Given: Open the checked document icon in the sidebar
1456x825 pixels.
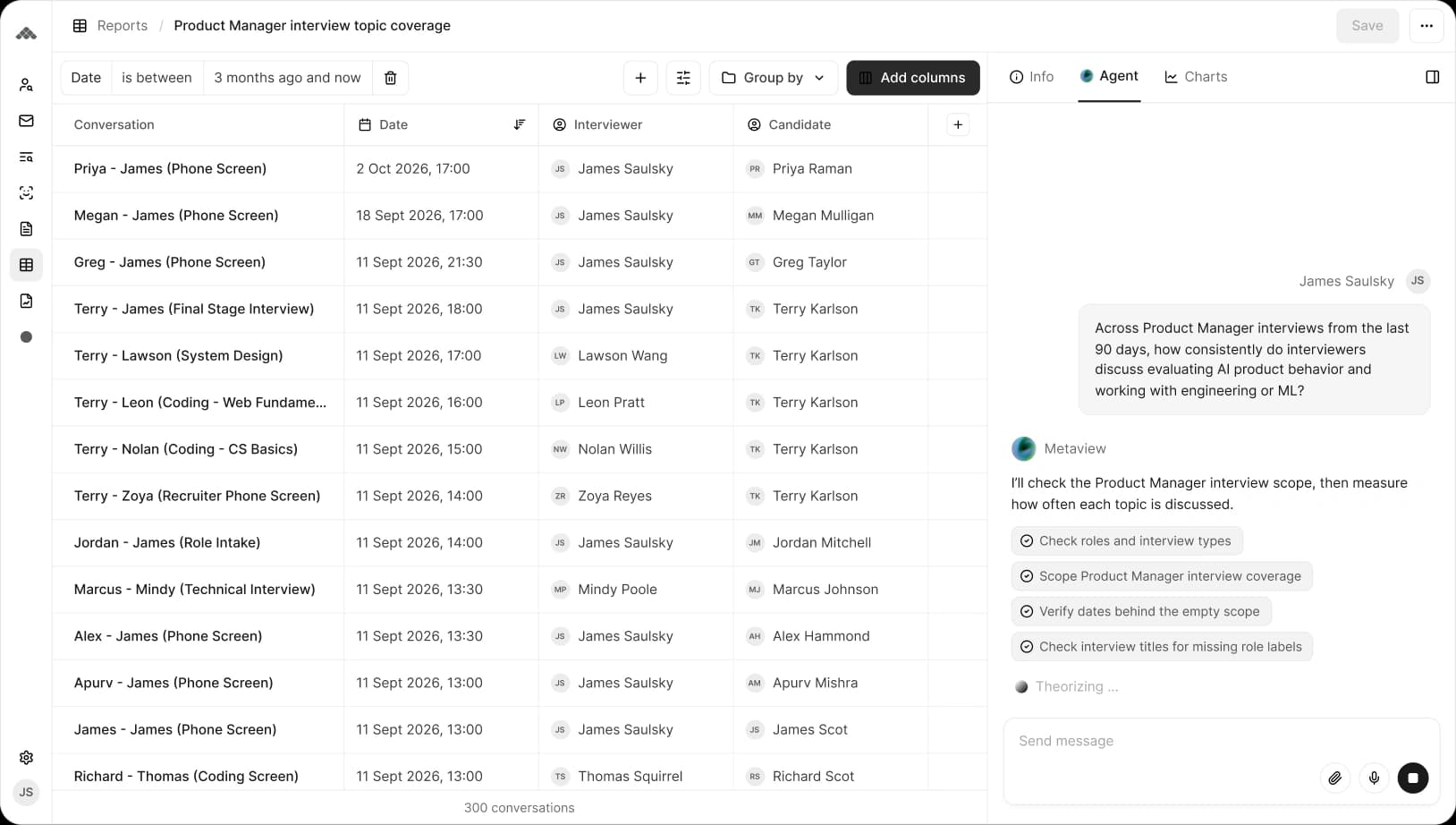Looking at the screenshot, I should coord(26,301).
